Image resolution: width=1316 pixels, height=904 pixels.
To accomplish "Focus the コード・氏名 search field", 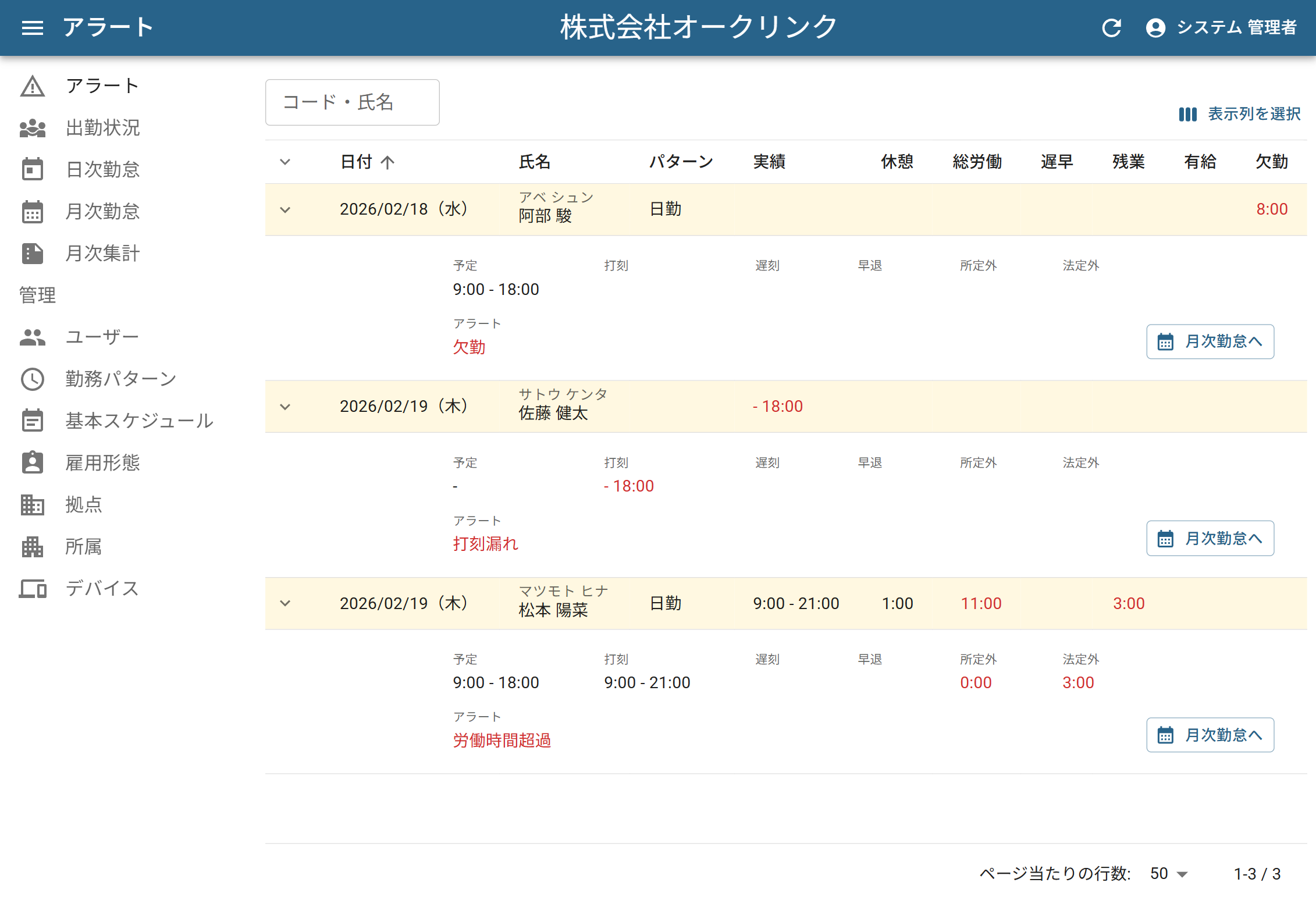I will click(352, 102).
